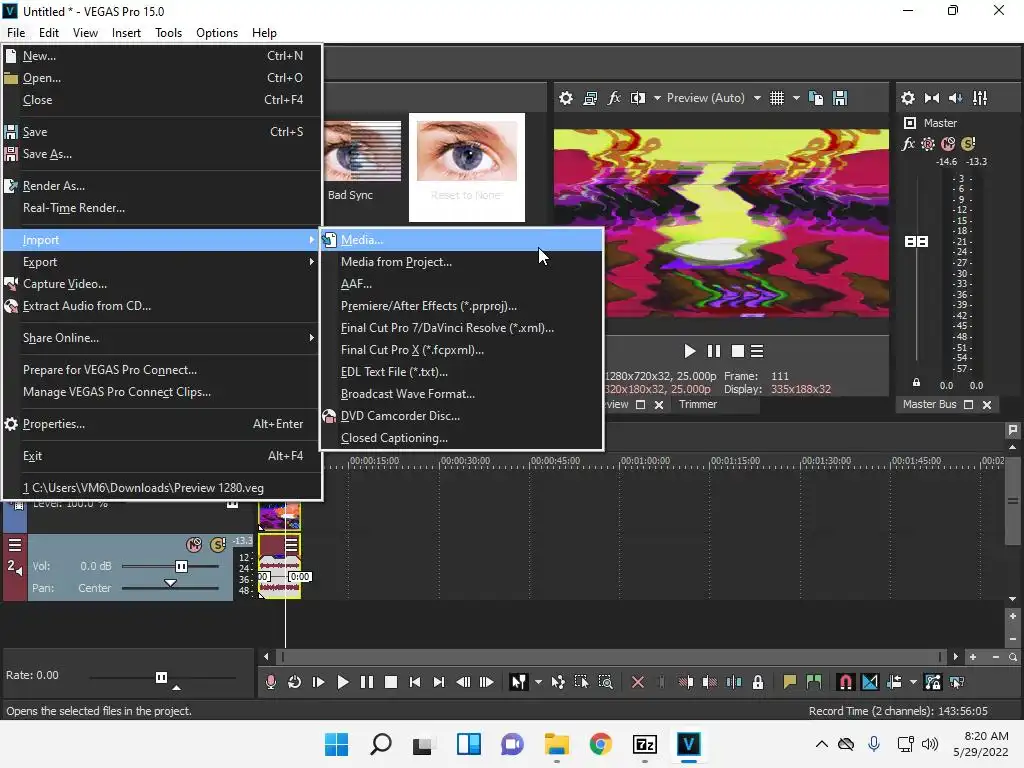Toggle loop playback button
1024x768 pixels.
tap(295, 682)
